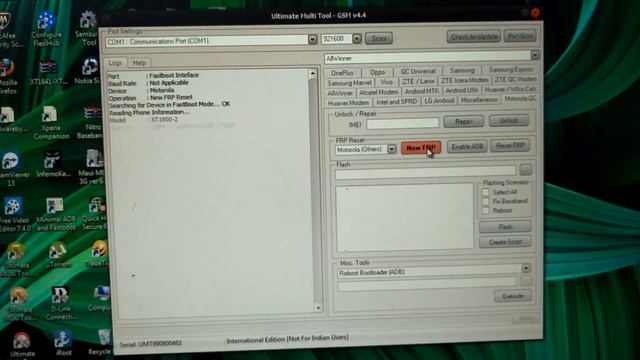The width and height of the screenshot is (640, 360).
Task: Click the Check for Update button
Action: 473,37
